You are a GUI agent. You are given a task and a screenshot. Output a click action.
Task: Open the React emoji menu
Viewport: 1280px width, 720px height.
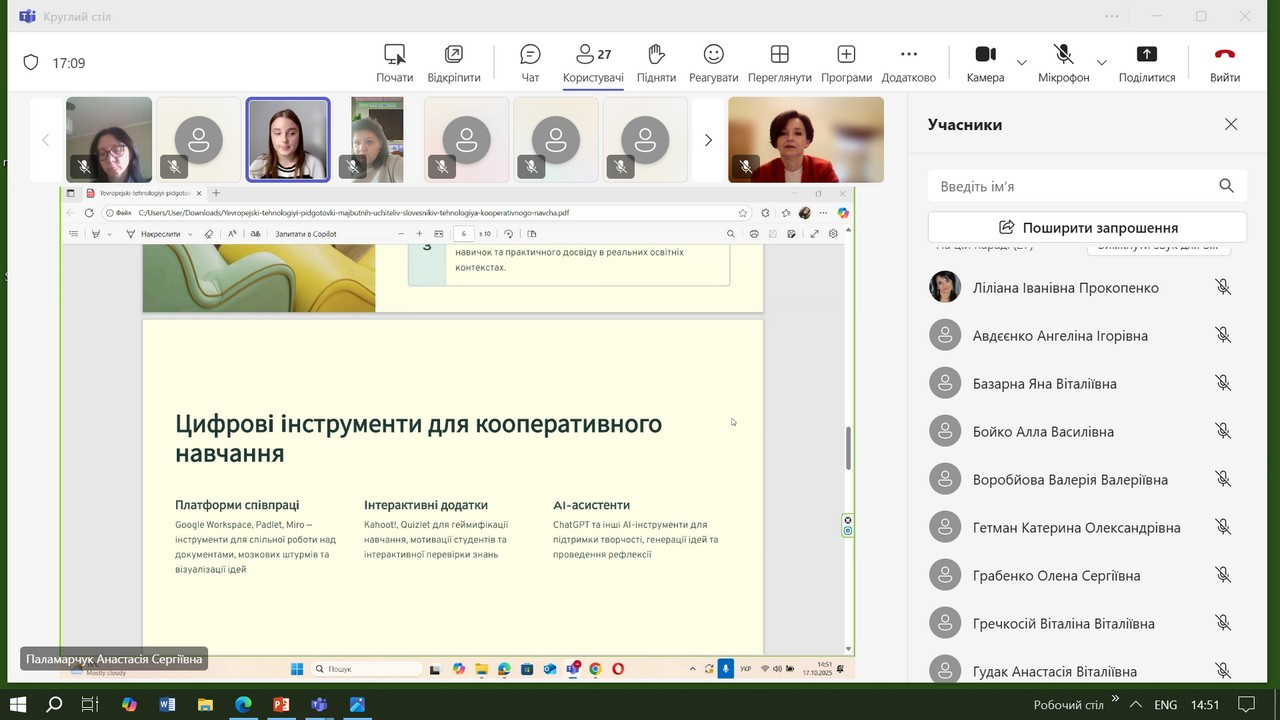713,62
